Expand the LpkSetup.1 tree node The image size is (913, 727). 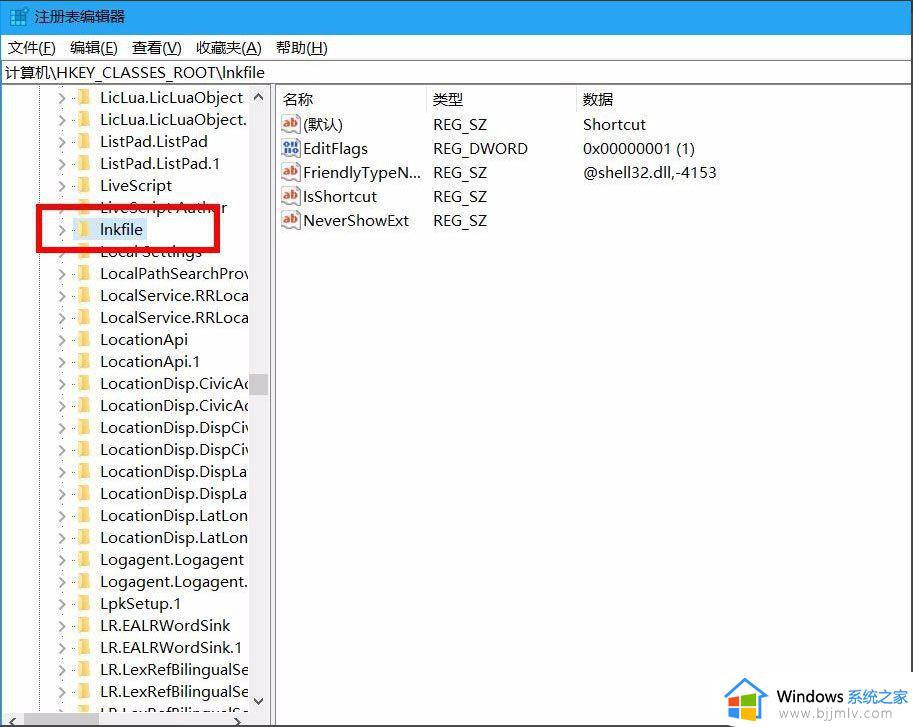(62, 604)
